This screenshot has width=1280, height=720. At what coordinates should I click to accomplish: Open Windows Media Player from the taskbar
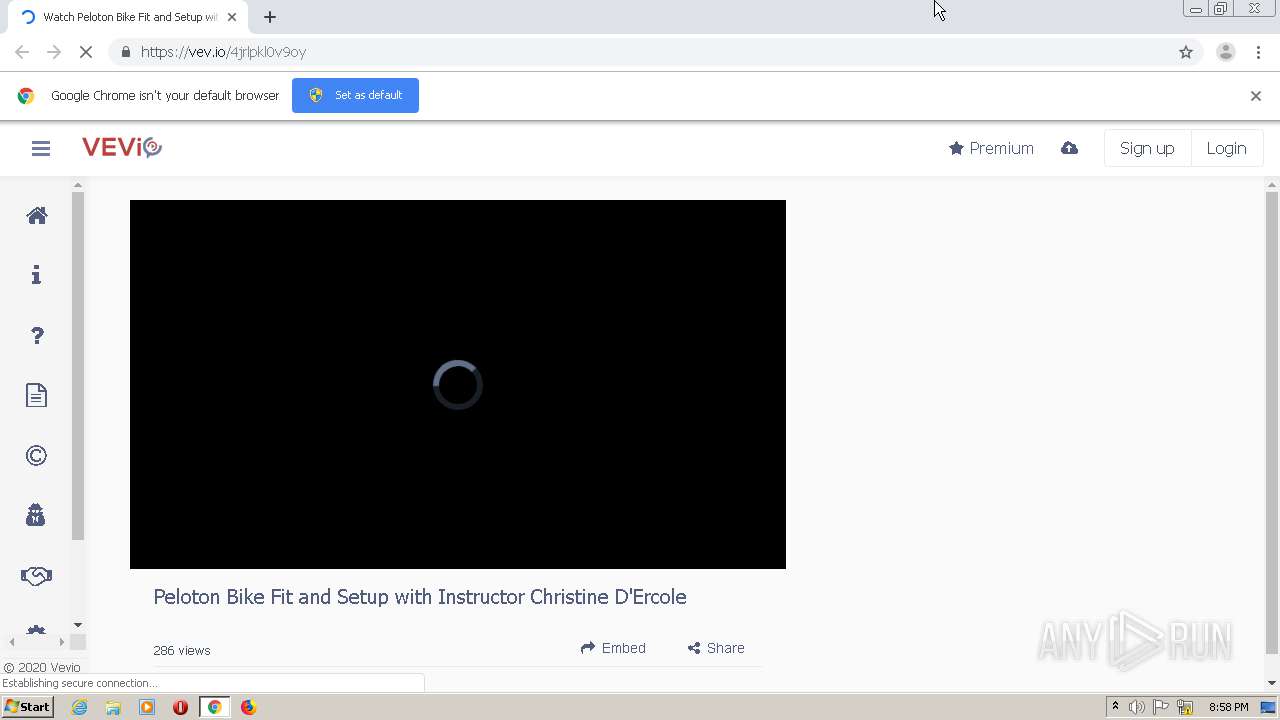pyautogui.click(x=147, y=707)
